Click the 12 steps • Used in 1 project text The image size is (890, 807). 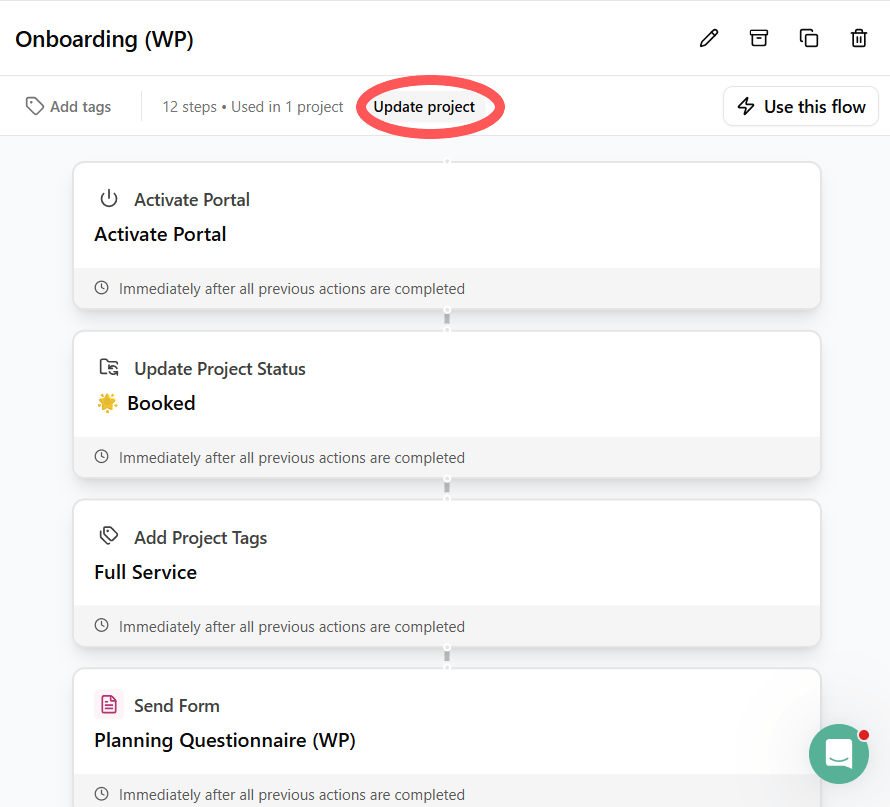(253, 107)
